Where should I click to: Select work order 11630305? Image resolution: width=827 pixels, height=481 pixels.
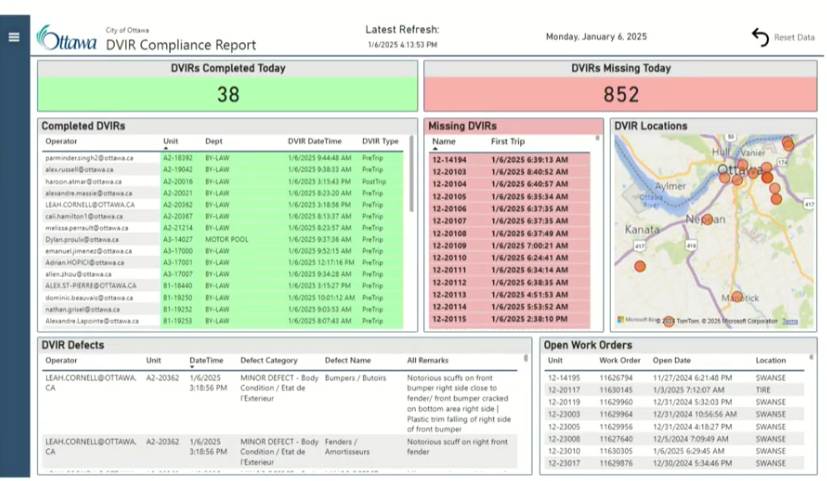(x=674, y=451)
